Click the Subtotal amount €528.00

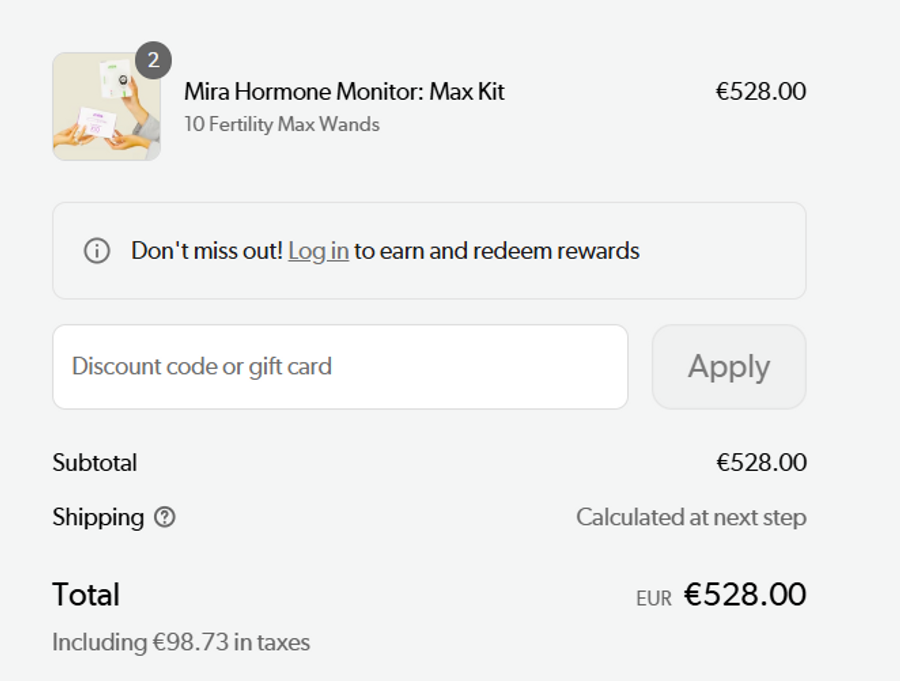760,463
